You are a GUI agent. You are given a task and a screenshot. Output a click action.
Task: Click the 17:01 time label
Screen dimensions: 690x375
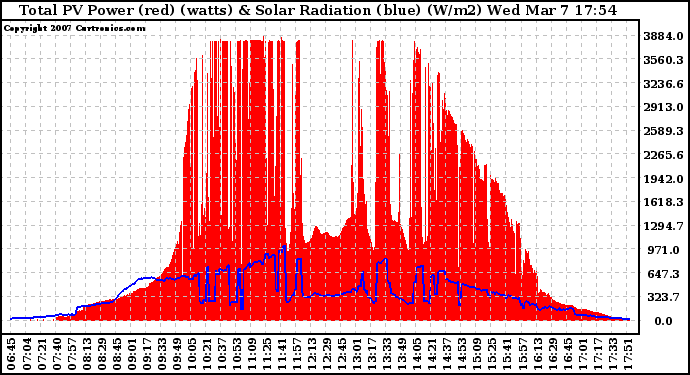tap(582, 354)
